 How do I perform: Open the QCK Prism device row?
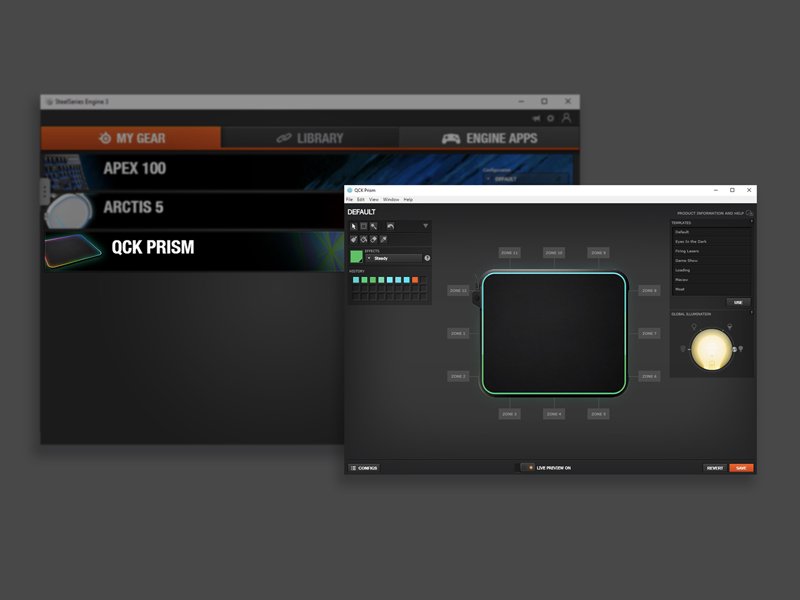(194, 251)
